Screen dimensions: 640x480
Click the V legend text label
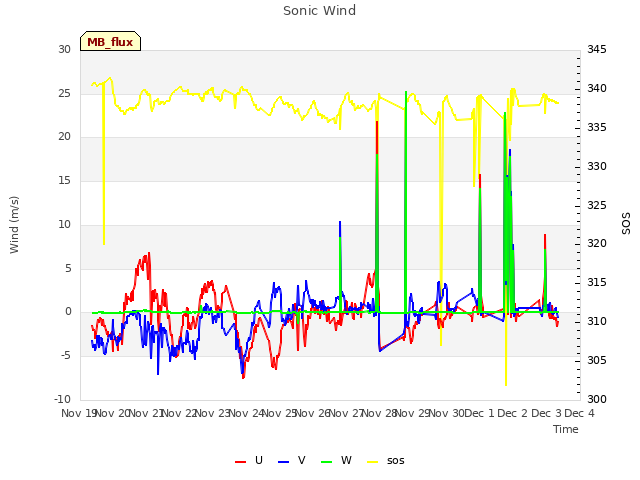[x=302, y=460]
